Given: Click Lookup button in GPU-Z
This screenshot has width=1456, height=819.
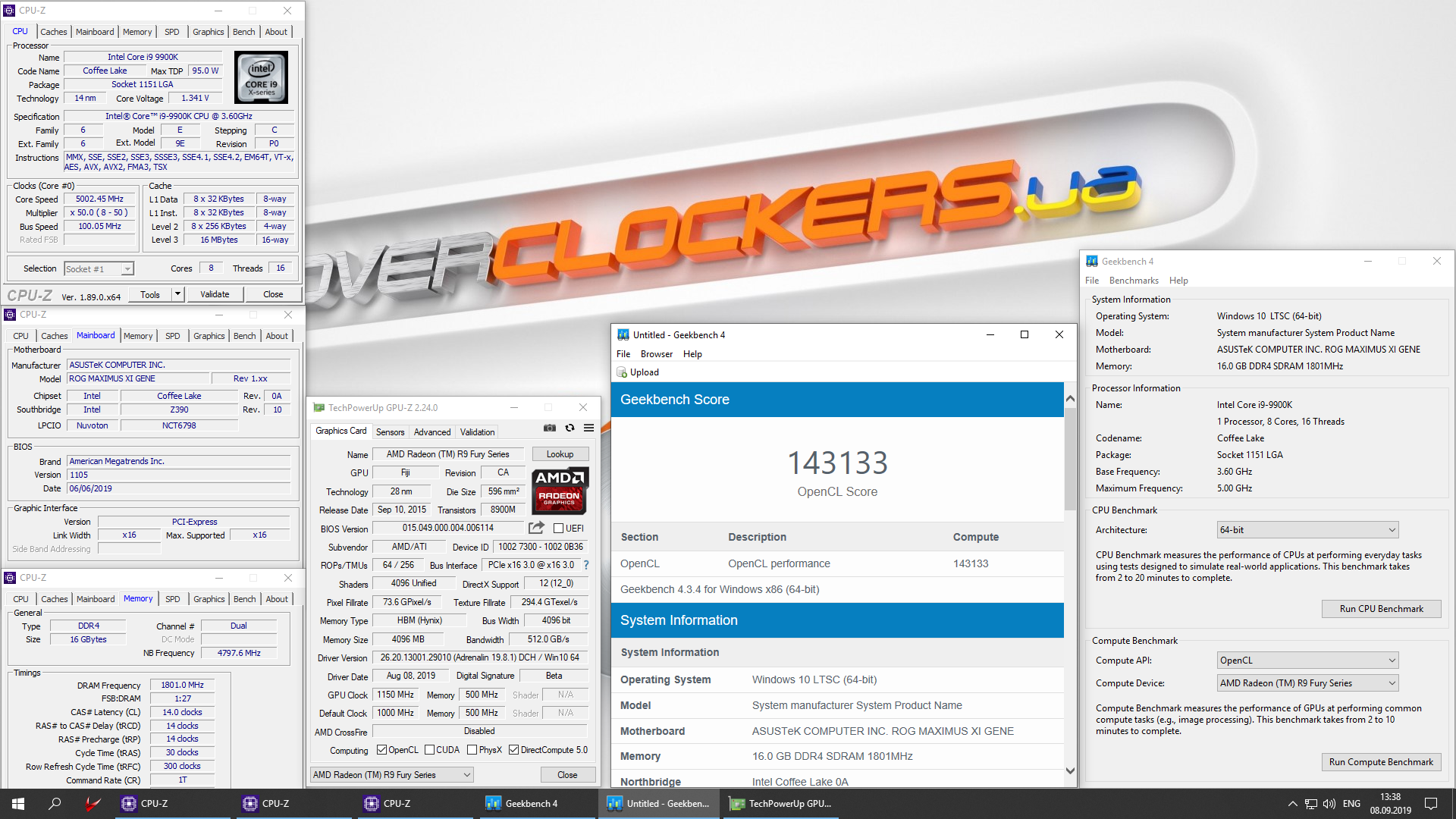Looking at the screenshot, I should click(x=560, y=454).
